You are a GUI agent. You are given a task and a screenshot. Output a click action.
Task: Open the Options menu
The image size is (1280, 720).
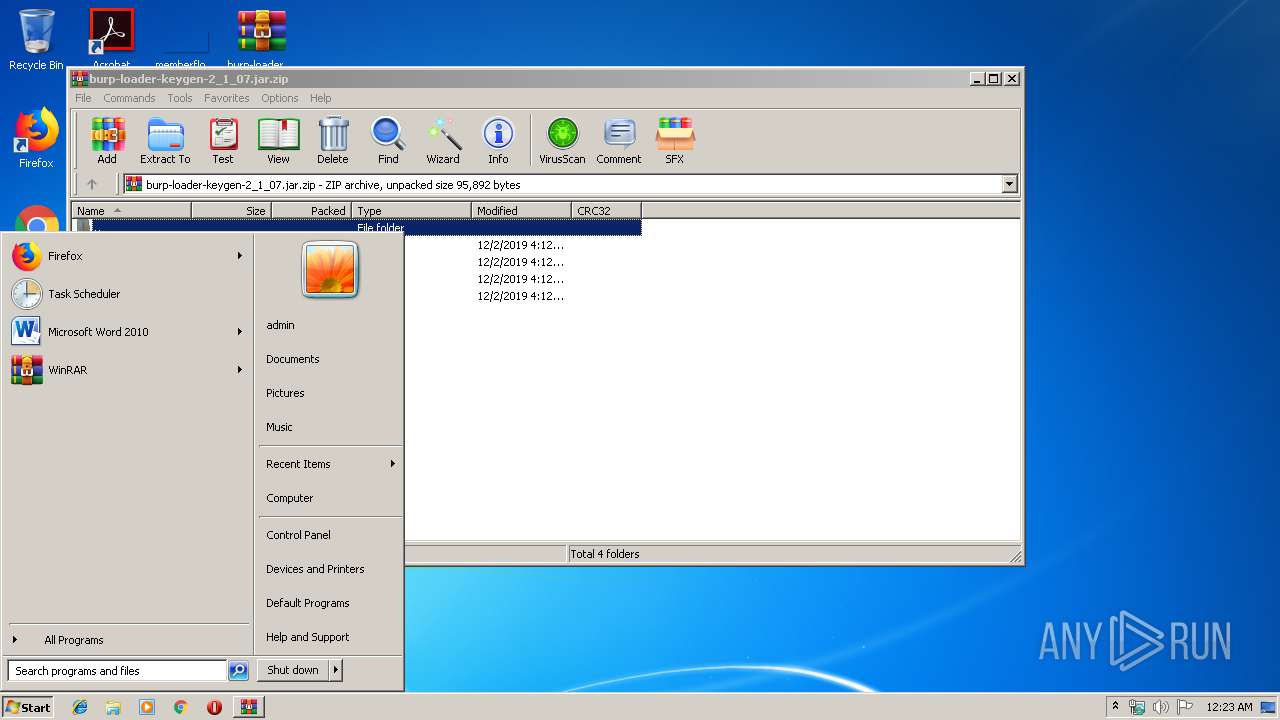click(x=280, y=98)
